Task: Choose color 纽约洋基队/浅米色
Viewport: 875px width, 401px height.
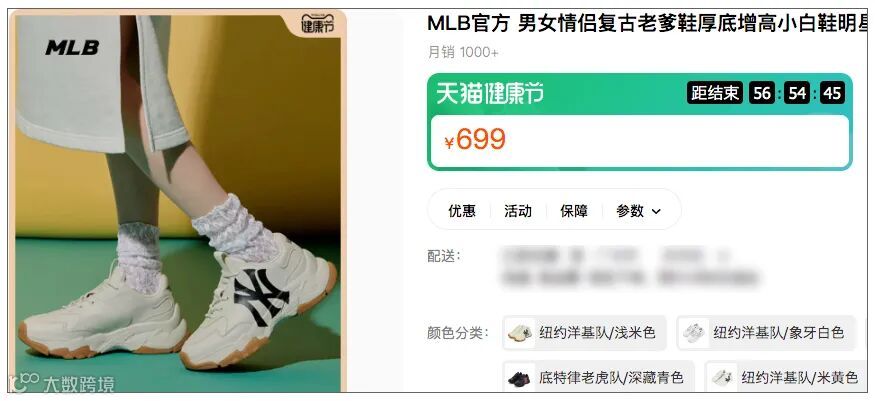Action: pos(584,333)
